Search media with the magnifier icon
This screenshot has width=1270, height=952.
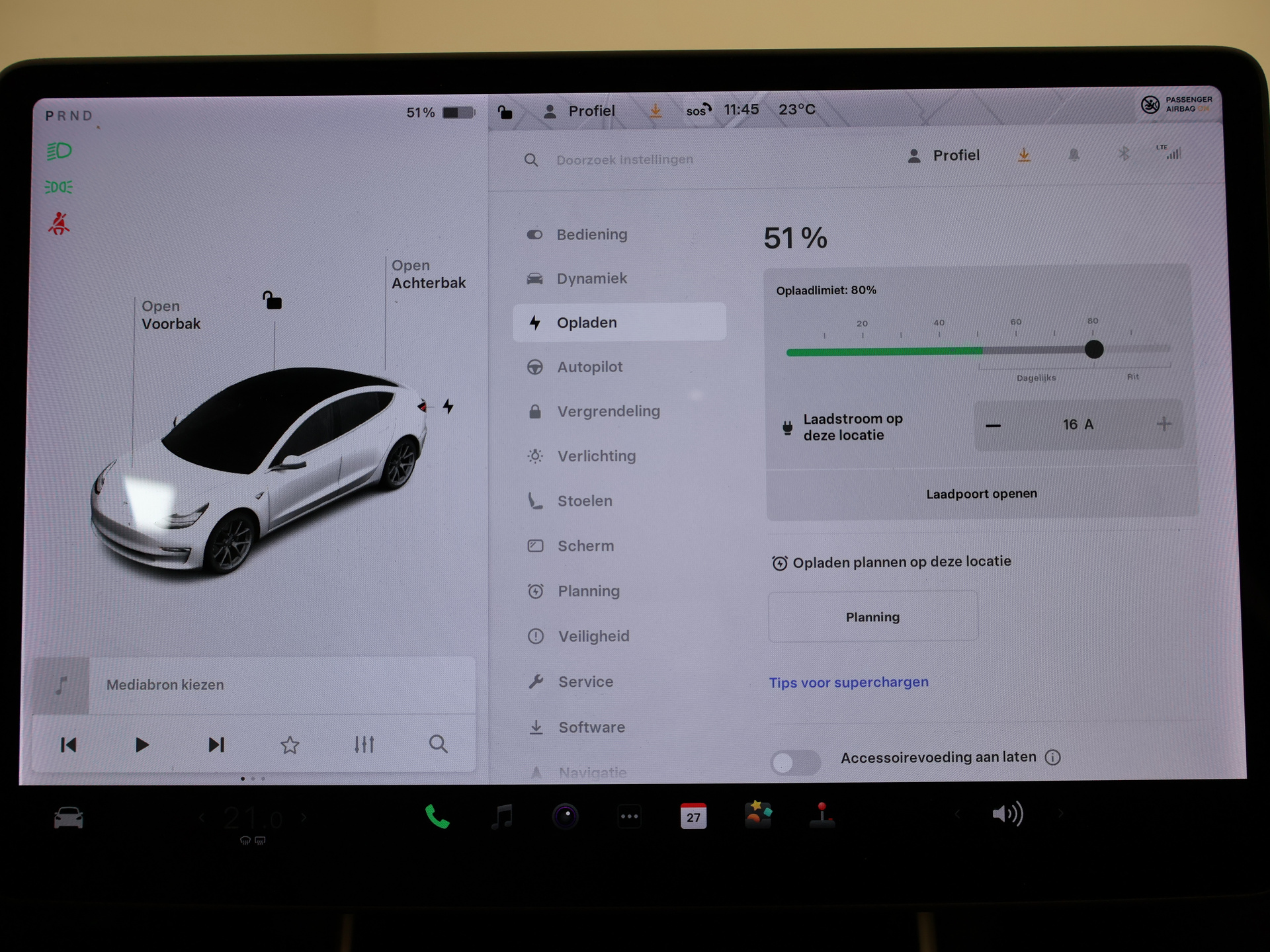438,744
